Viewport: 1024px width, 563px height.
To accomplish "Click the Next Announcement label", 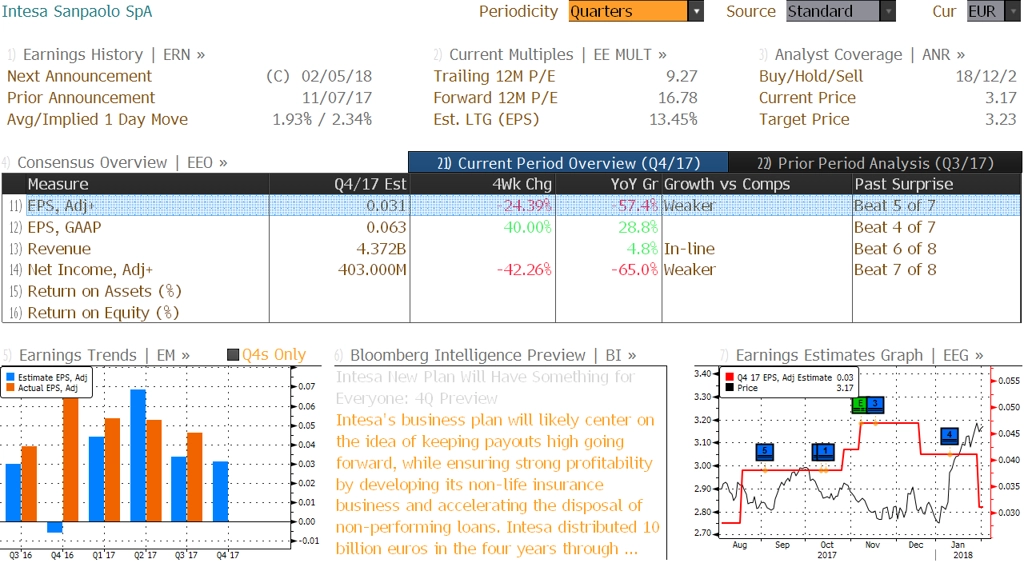I will (80, 76).
